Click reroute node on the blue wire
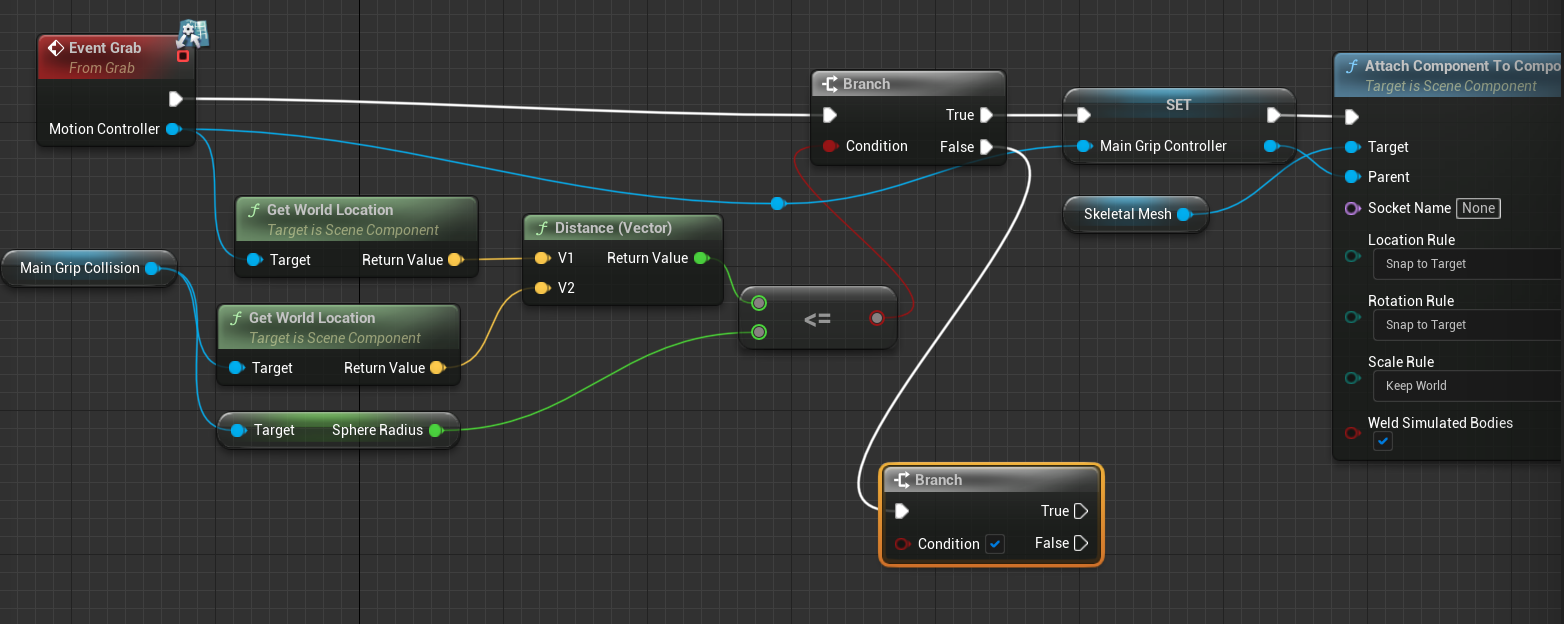1564x624 pixels. point(777,204)
